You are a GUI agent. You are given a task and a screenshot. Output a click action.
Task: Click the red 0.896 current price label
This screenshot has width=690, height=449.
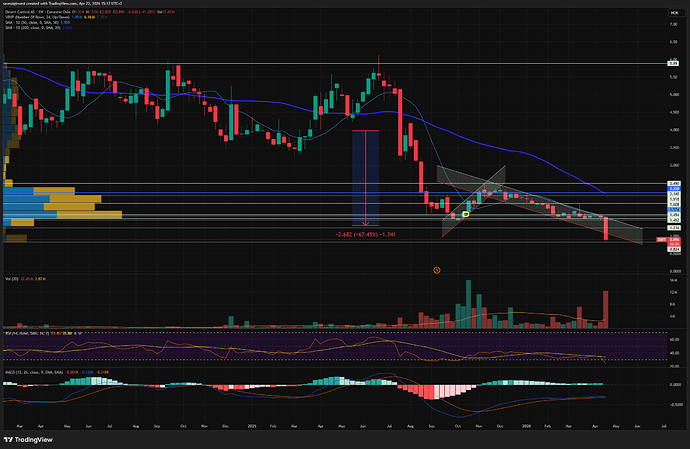tap(674, 239)
